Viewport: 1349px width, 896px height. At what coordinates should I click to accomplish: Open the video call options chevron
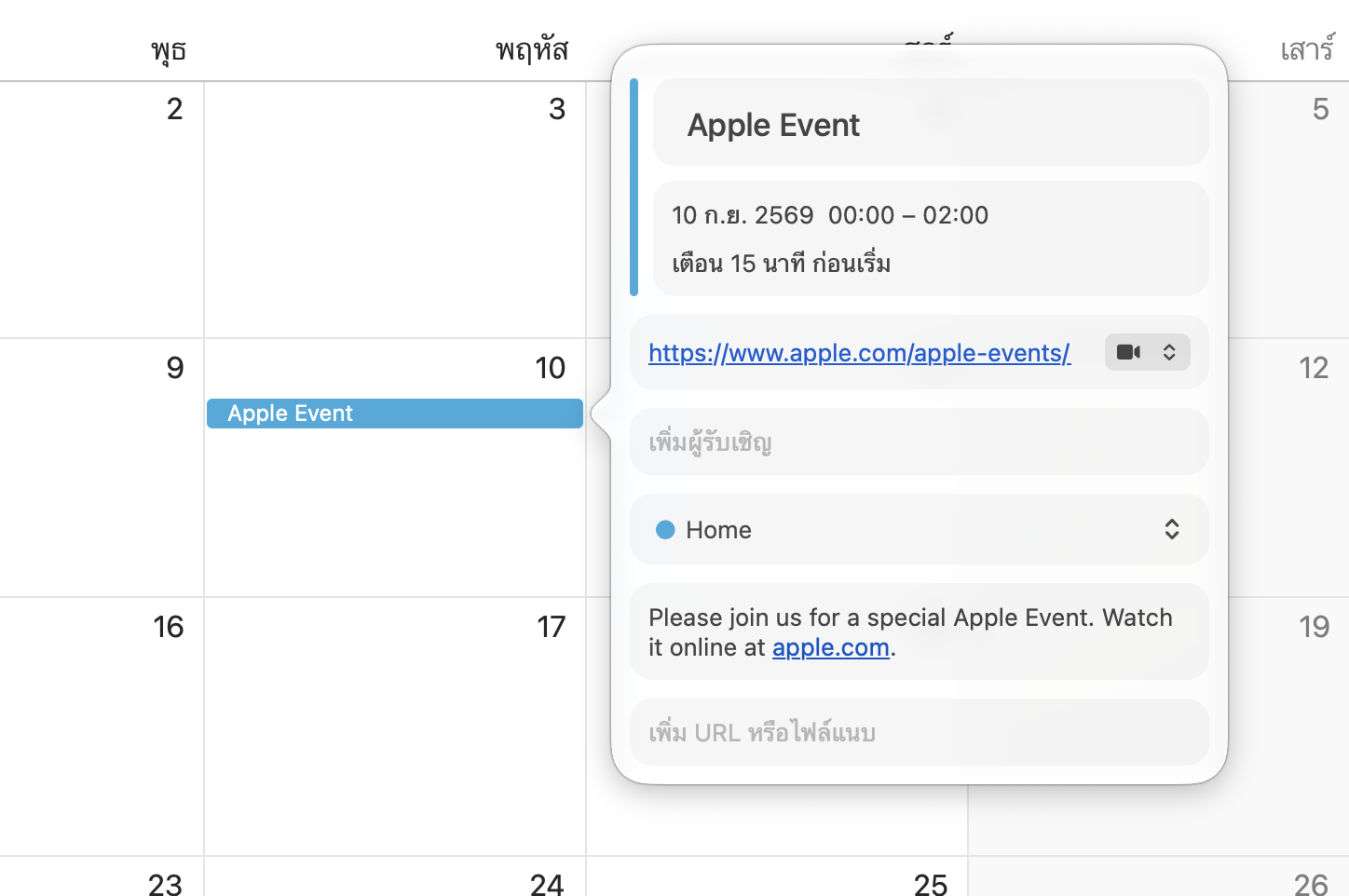1169,352
